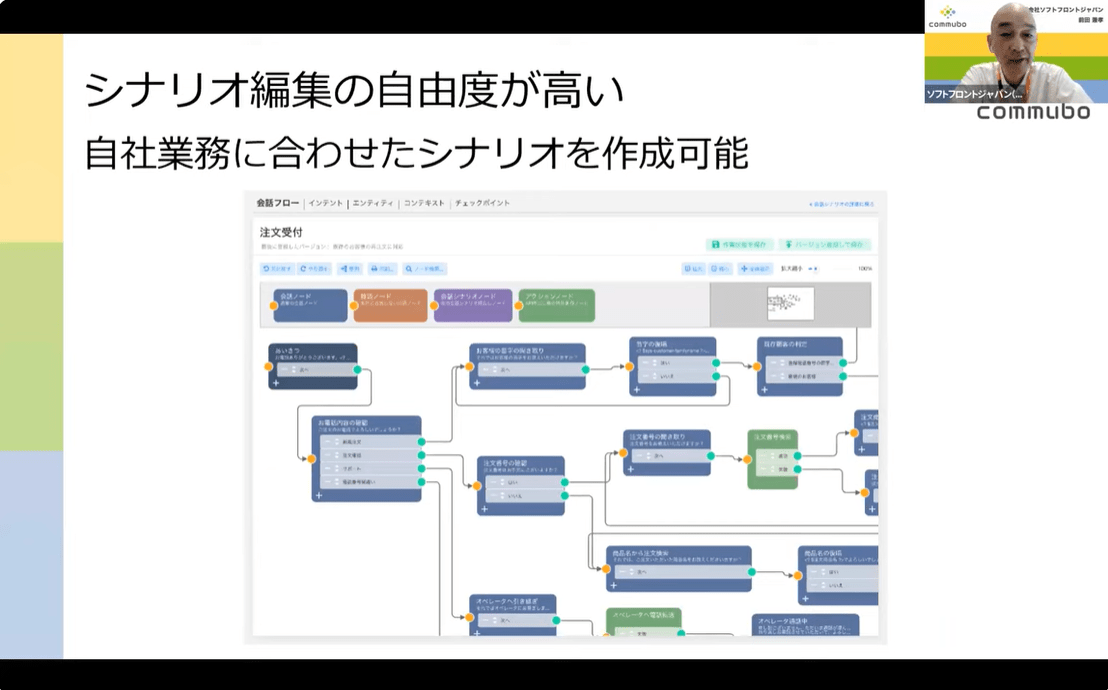Click output port of 注文番号の聞き取り node
This screenshot has height=690, width=1108.
click(711, 456)
